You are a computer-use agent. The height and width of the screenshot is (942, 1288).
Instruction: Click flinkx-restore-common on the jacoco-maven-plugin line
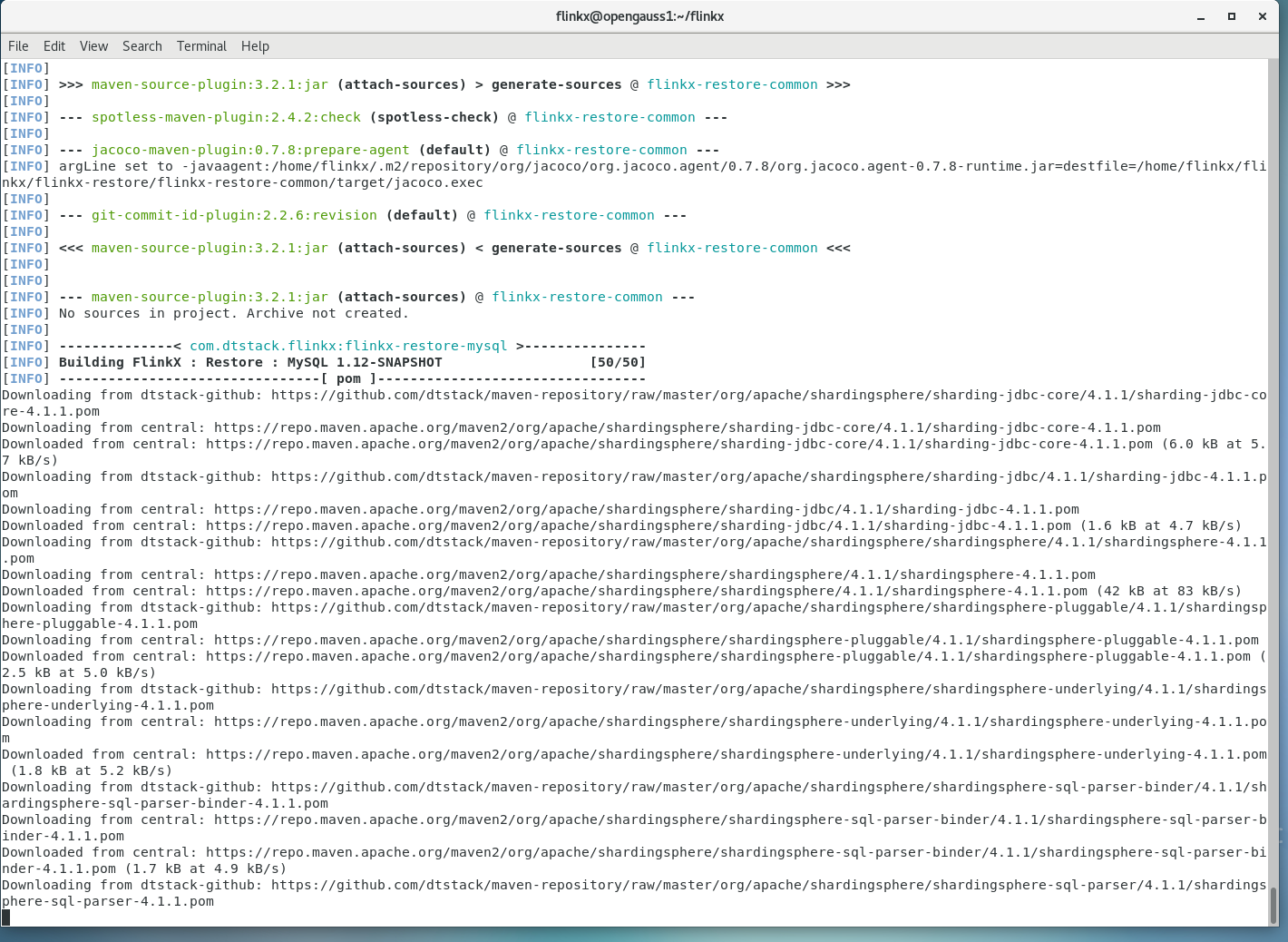tap(601, 150)
